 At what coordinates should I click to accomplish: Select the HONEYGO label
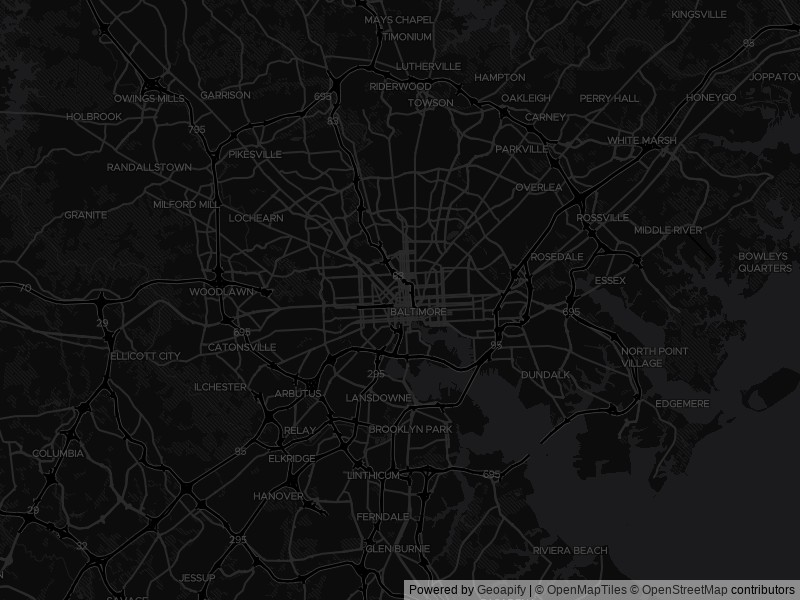(711, 97)
